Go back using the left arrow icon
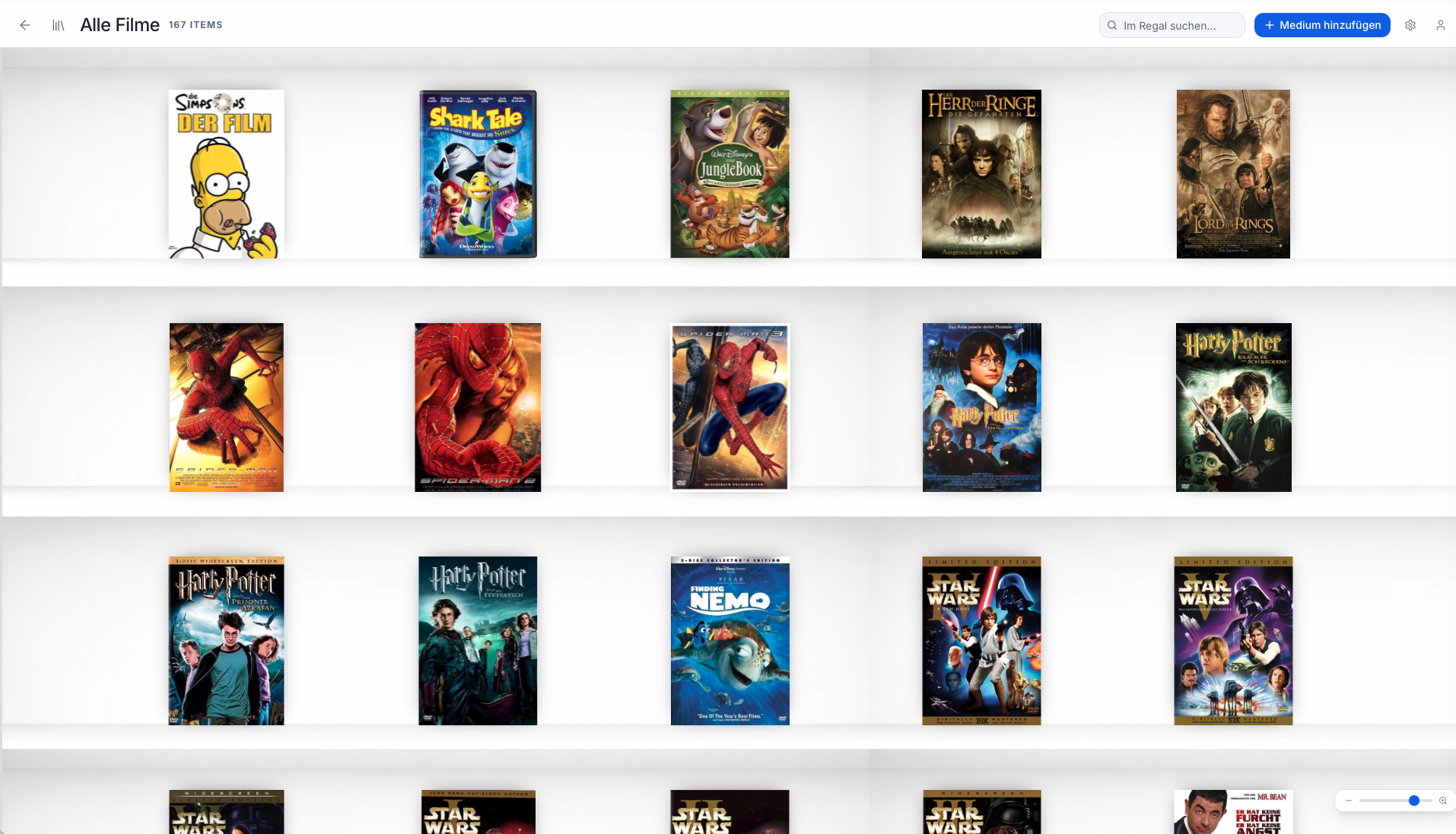Screen dimensions: 1456x834 25,25
